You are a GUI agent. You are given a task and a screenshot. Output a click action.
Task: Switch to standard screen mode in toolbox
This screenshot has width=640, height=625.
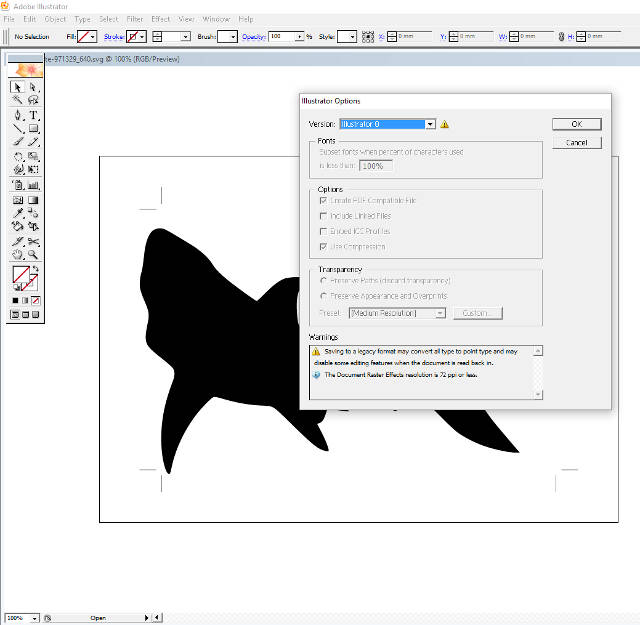point(15,314)
